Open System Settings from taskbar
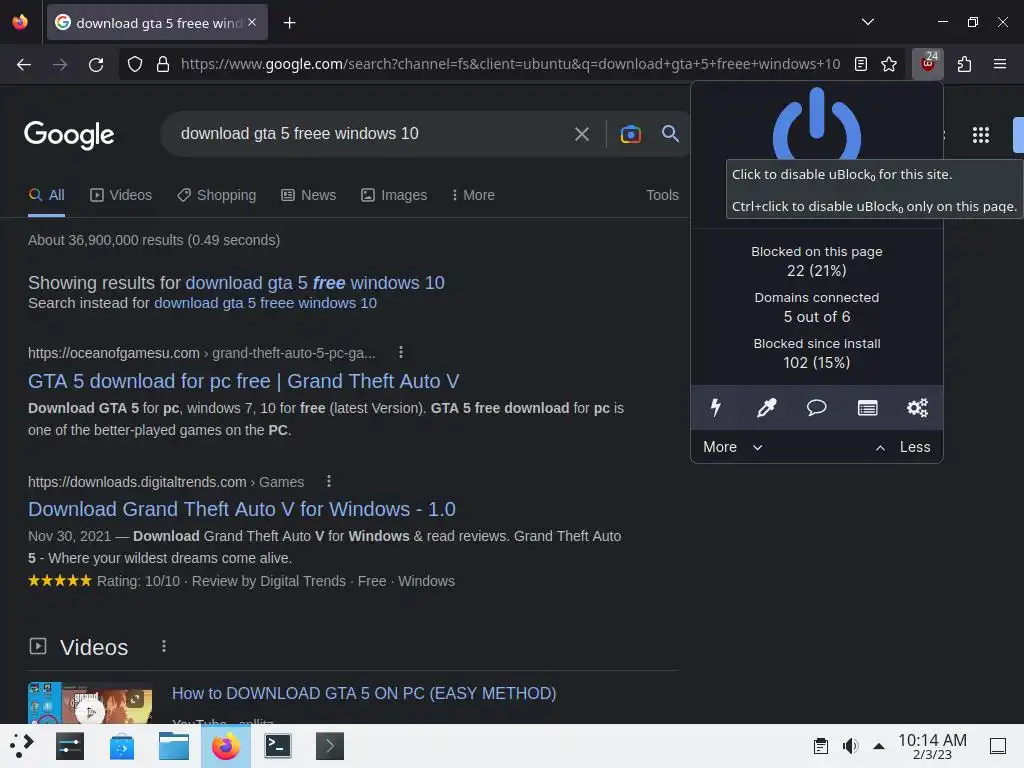Viewport: 1024px width, 768px height. [70, 746]
